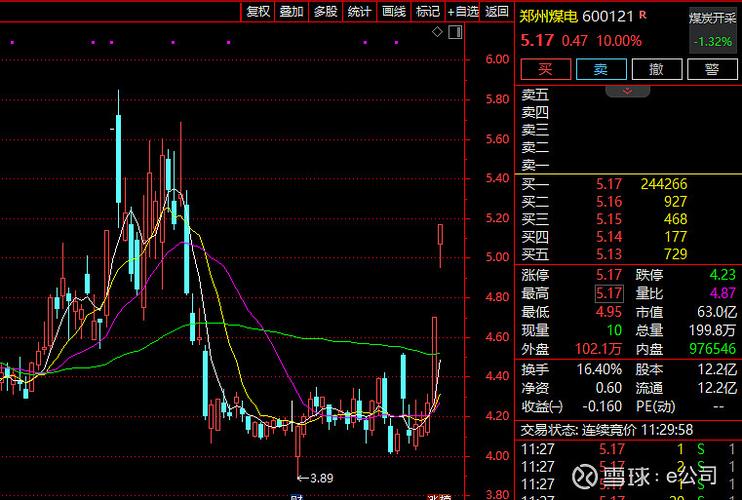Click the tall cyan candlestick near 5.80
The height and width of the screenshot is (500, 742).
pyautogui.click(x=118, y=158)
